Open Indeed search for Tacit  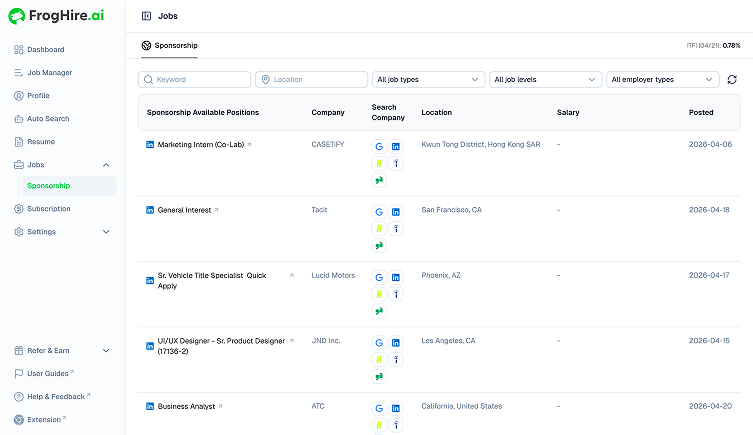(x=396, y=229)
